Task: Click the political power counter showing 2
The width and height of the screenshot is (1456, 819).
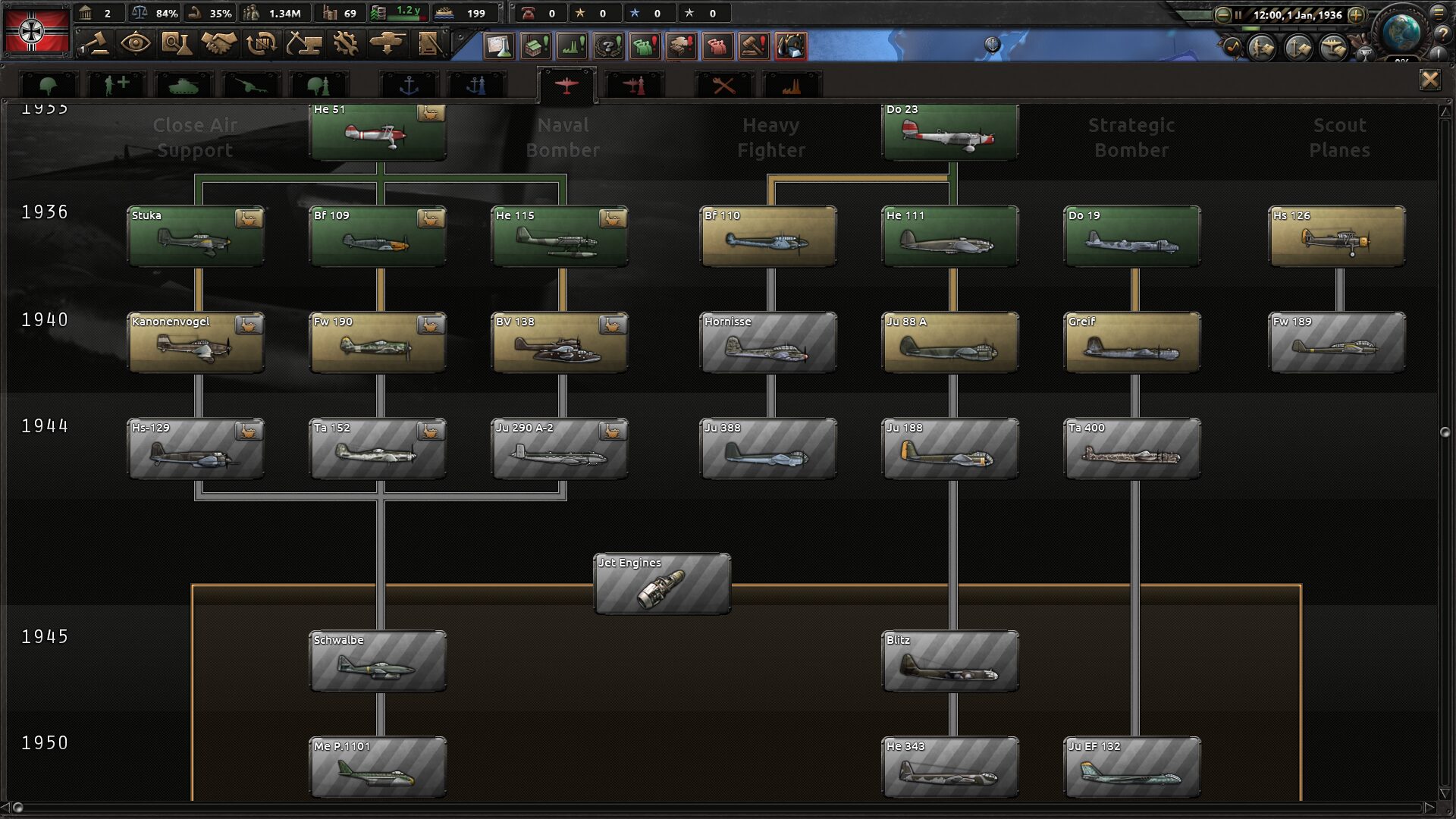Action: [99, 13]
